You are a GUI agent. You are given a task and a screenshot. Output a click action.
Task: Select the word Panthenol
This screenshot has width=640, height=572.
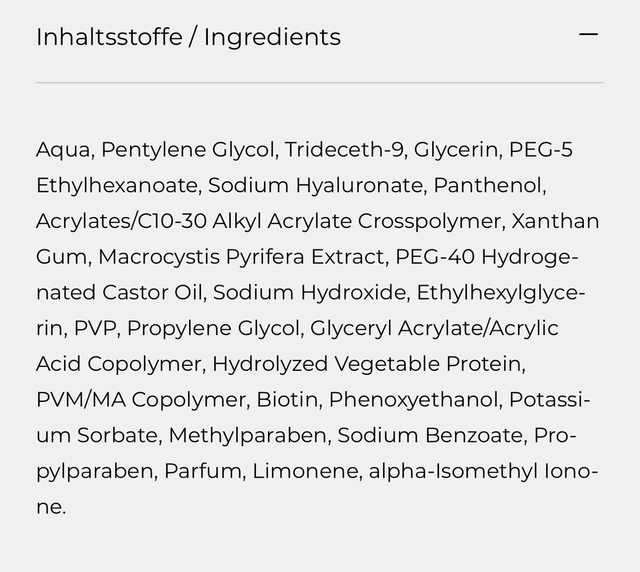click(x=489, y=186)
